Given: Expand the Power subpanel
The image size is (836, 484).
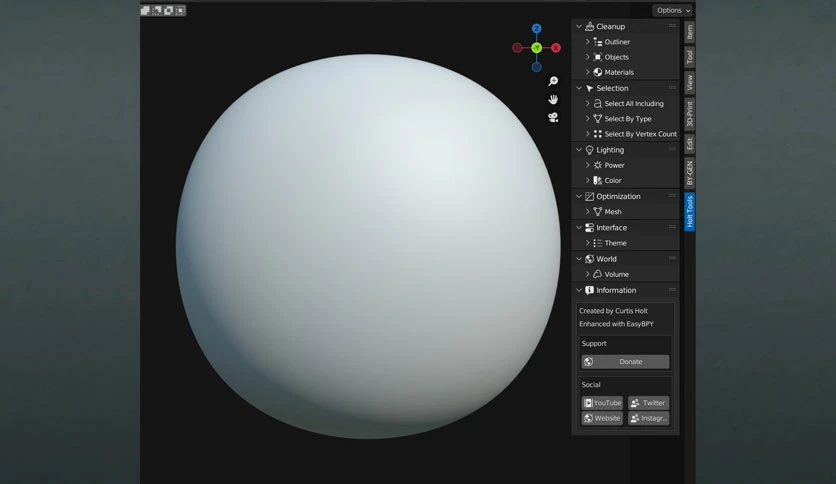Looking at the screenshot, I should (588, 165).
